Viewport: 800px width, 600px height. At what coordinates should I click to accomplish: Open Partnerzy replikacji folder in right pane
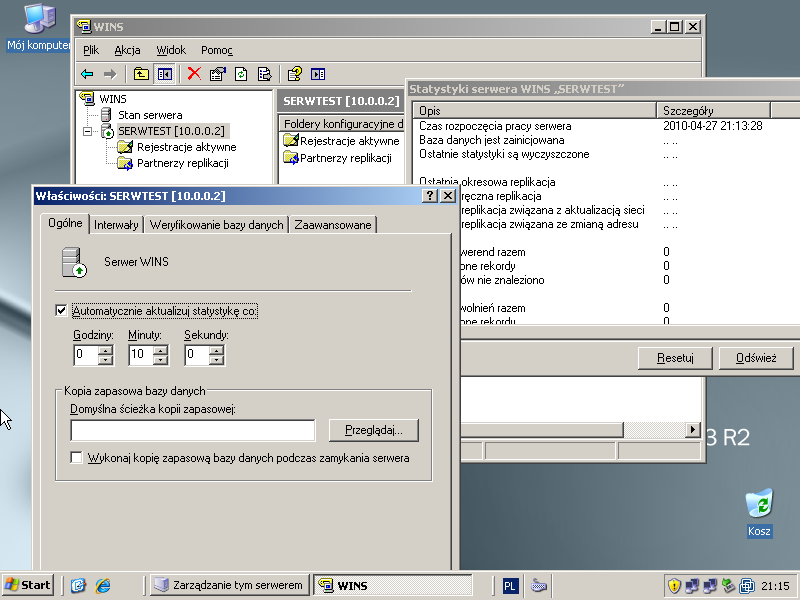click(x=345, y=158)
